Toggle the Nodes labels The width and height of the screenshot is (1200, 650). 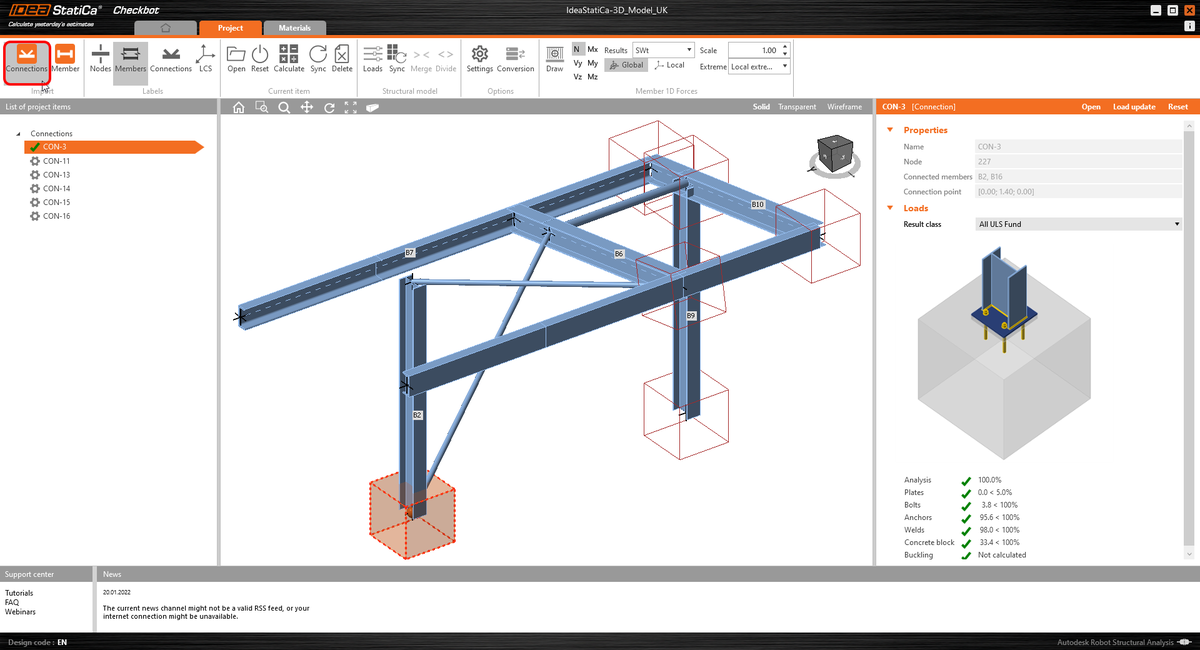pyautogui.click(x=100, y=59)
